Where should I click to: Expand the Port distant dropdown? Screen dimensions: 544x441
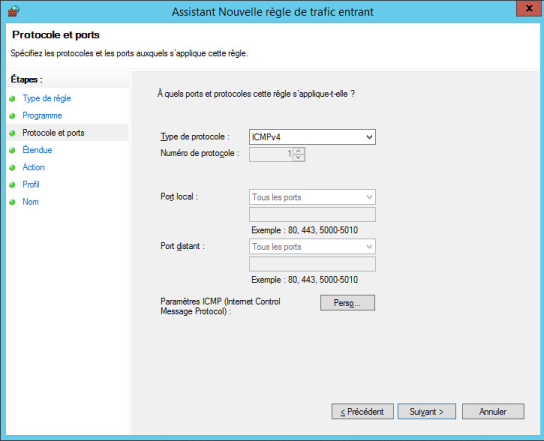click(x=312, y=247)
